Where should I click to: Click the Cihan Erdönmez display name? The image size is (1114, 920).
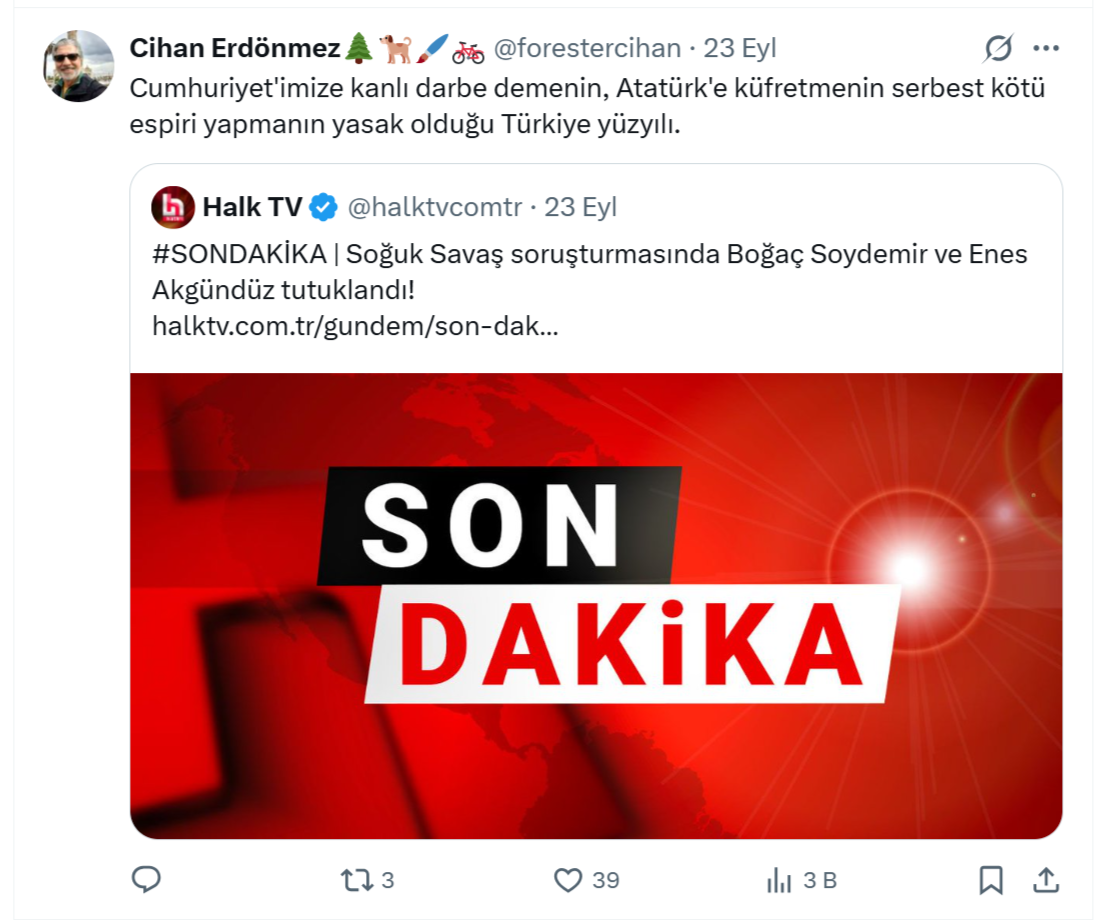[x=235, y=48]
